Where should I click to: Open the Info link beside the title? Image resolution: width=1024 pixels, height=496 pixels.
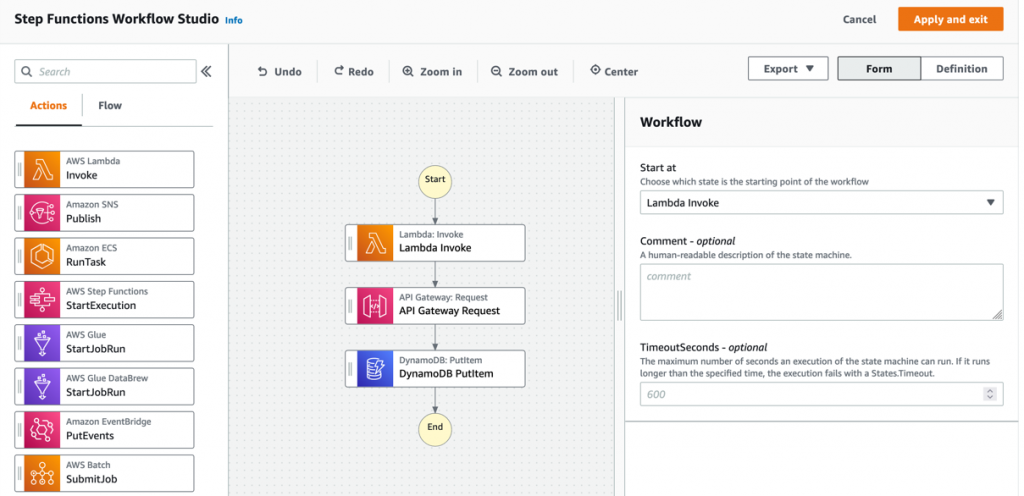click(x=233, y=20)
